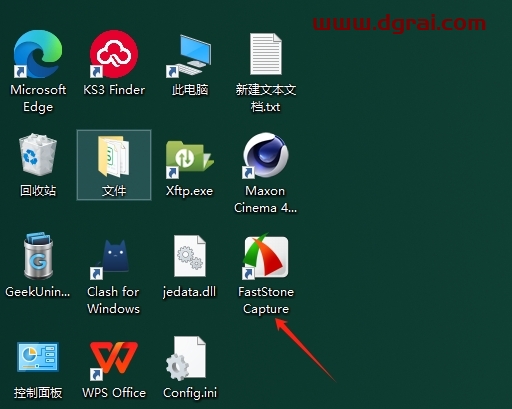This screenshot has width=512, height=409.
Task: Click the GeekUninstaller trash can icon
Action: [38, 256]
